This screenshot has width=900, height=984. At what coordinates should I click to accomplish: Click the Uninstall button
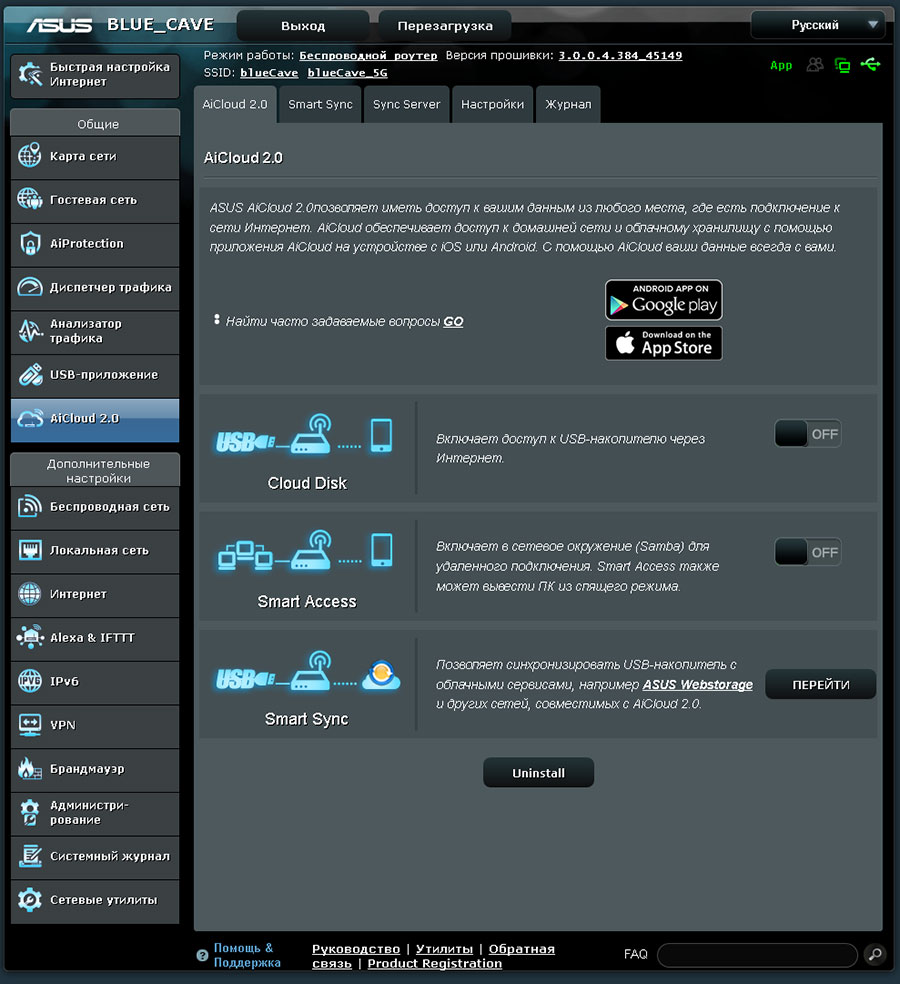click(538, 773)
